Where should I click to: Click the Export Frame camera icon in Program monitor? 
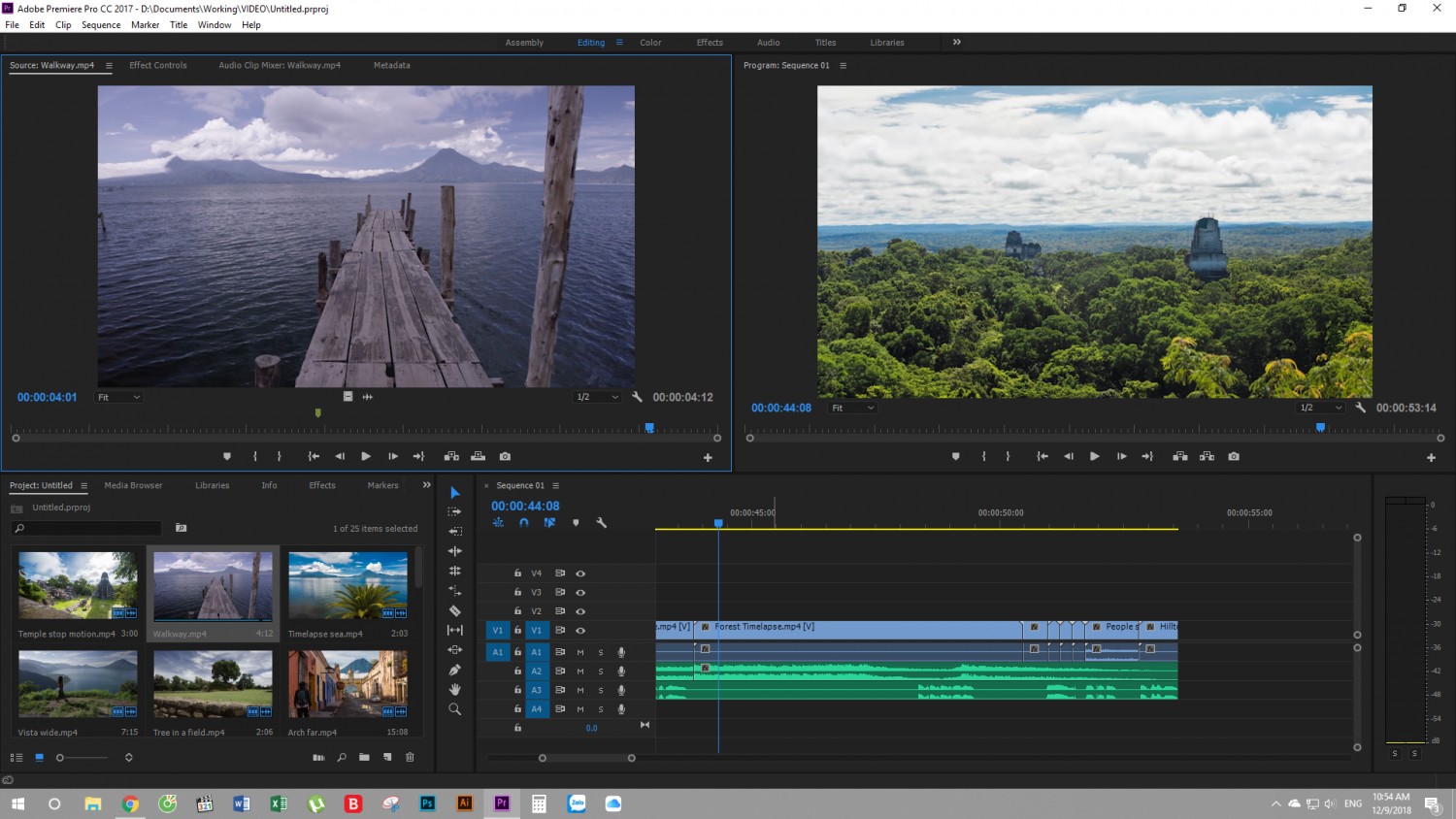[1234, 456]
